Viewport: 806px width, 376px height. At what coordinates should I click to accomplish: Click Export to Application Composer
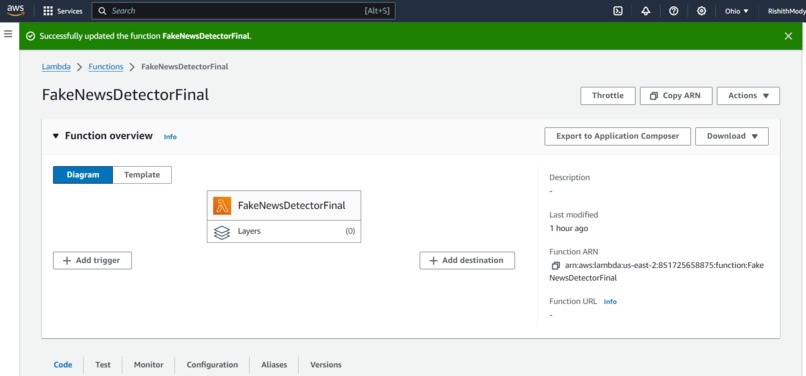pos(617,136)
